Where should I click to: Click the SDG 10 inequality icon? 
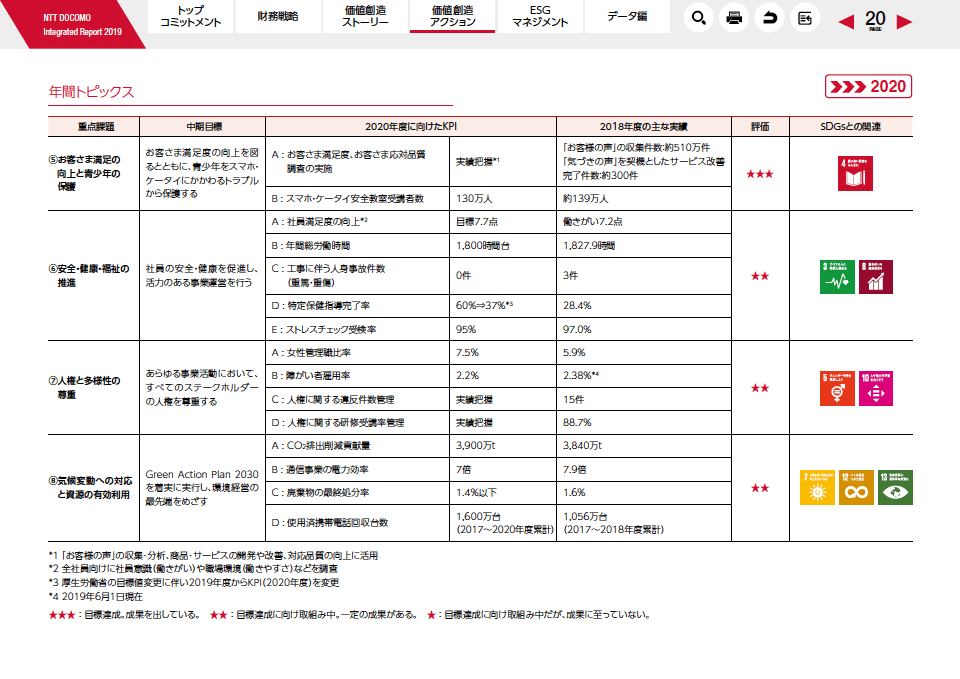876,388
